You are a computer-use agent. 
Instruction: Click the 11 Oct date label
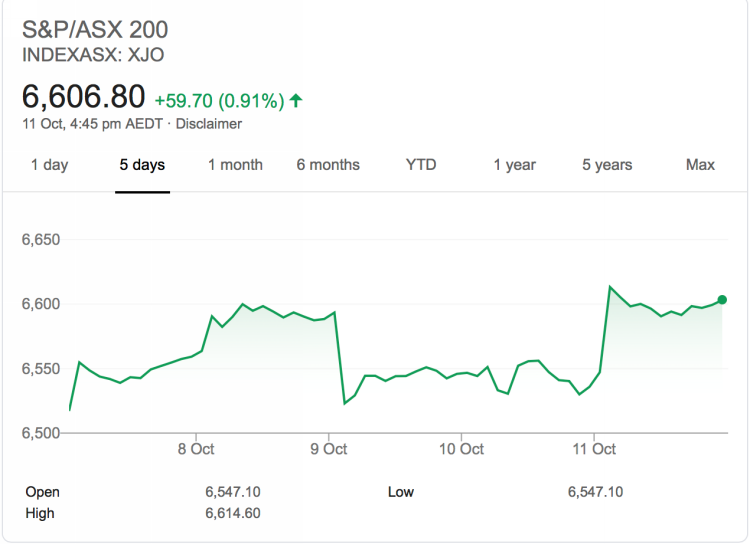[594, 449]
